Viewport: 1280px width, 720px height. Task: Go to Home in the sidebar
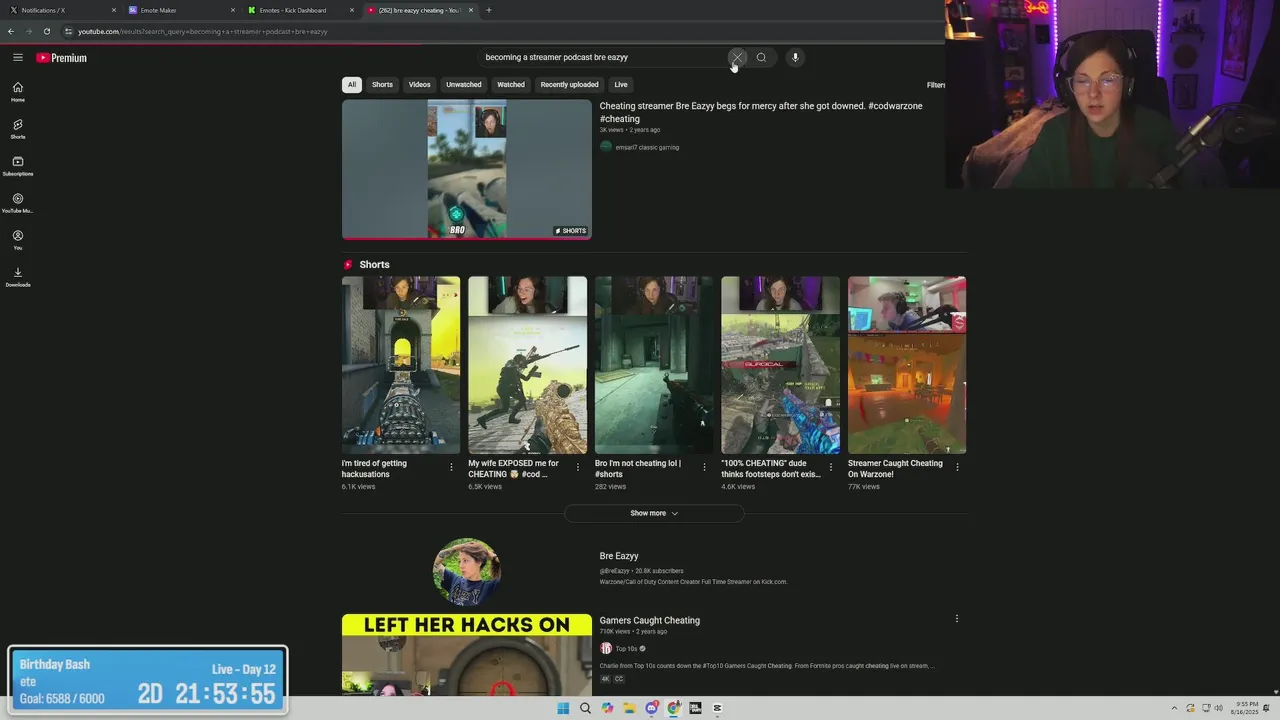18,92
